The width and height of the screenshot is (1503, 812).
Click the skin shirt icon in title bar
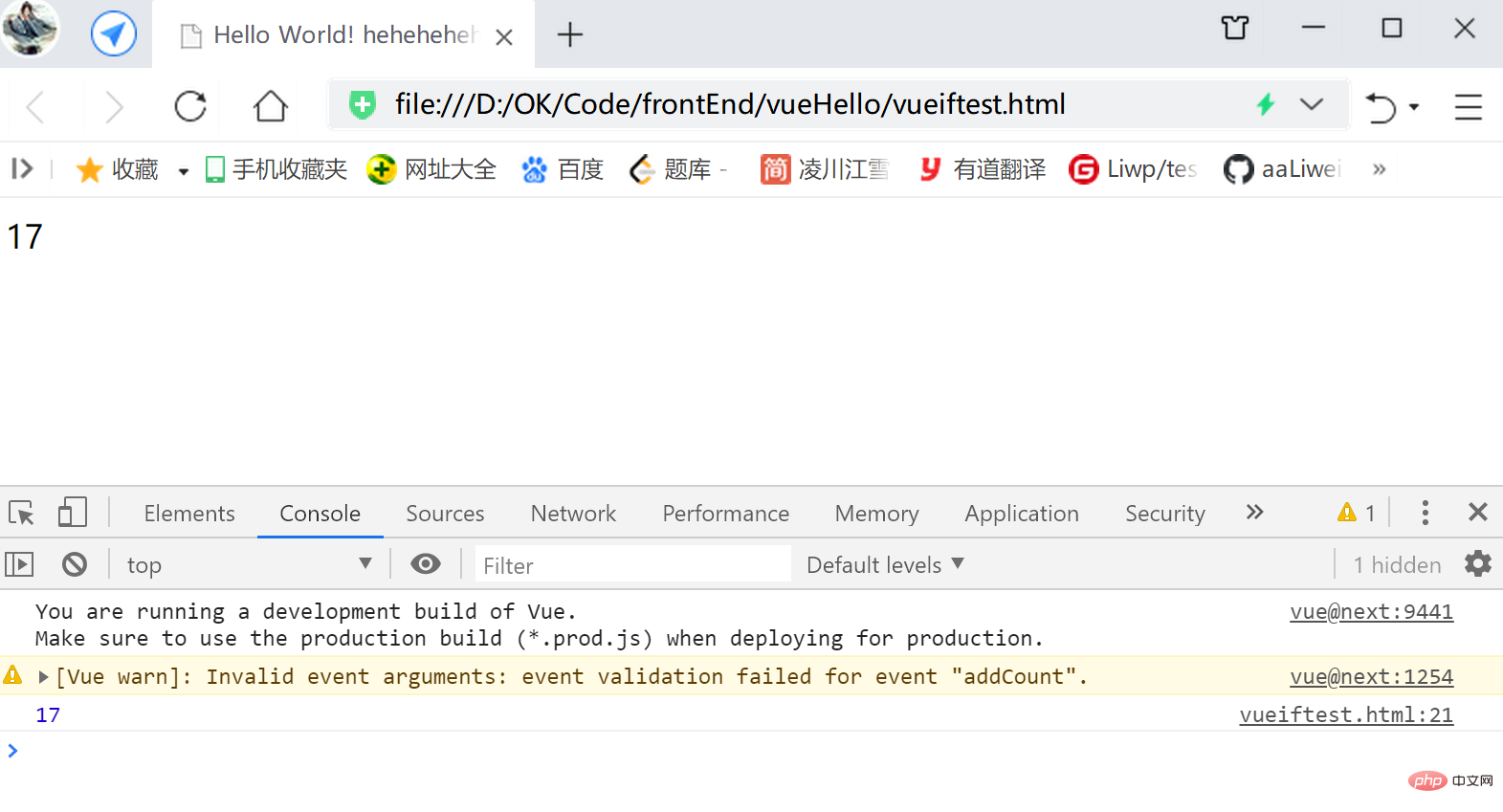1235,28
